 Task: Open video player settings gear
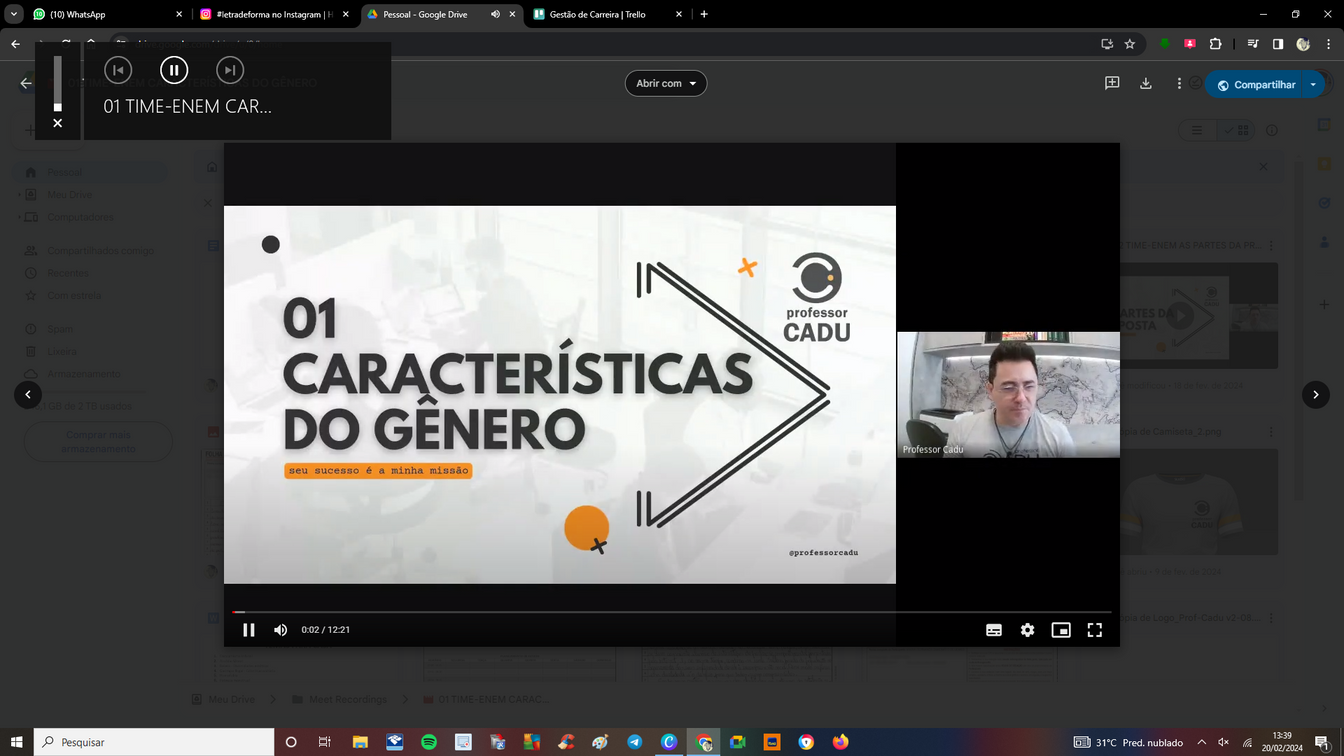(x=1027, y=630)
